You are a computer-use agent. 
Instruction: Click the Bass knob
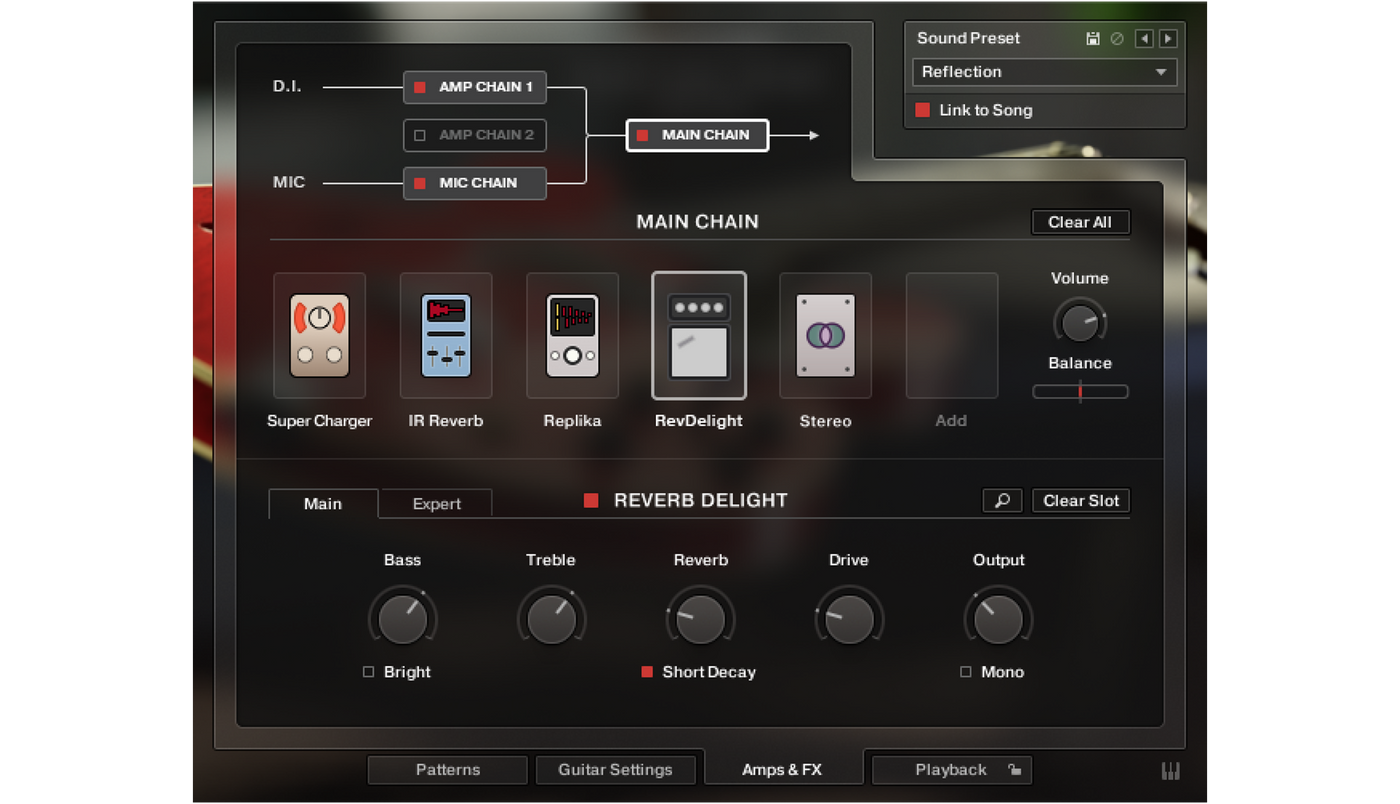pos(403,619)
